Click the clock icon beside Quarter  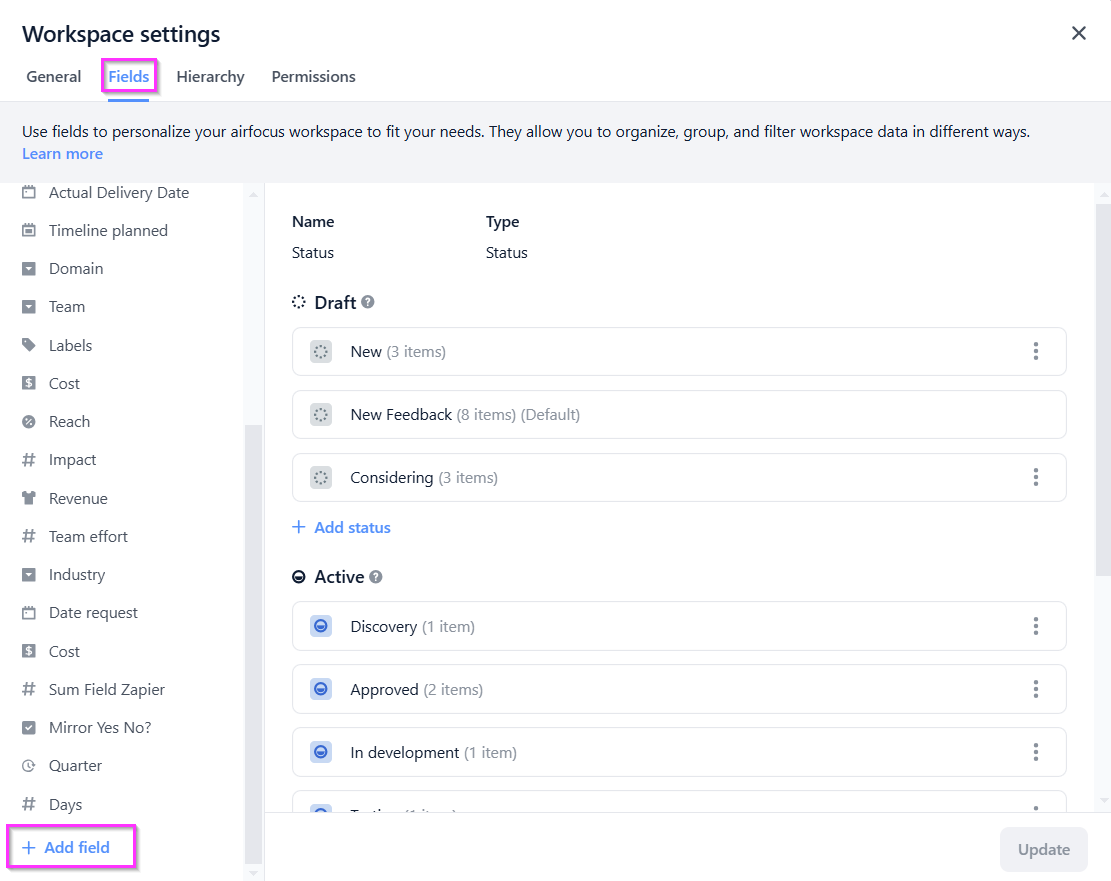point(28,765)
